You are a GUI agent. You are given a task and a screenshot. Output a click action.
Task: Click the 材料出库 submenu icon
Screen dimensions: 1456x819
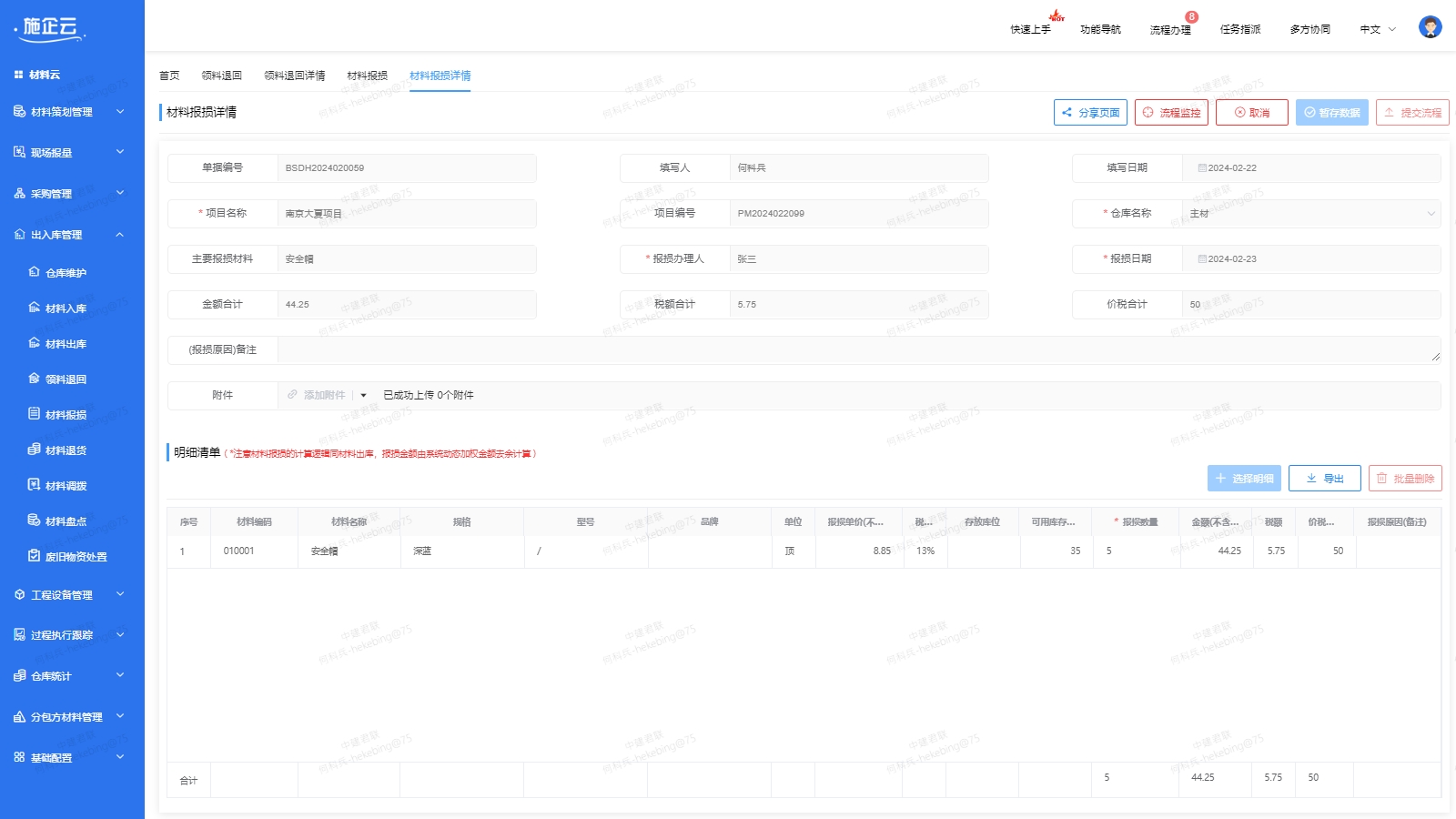34,343
